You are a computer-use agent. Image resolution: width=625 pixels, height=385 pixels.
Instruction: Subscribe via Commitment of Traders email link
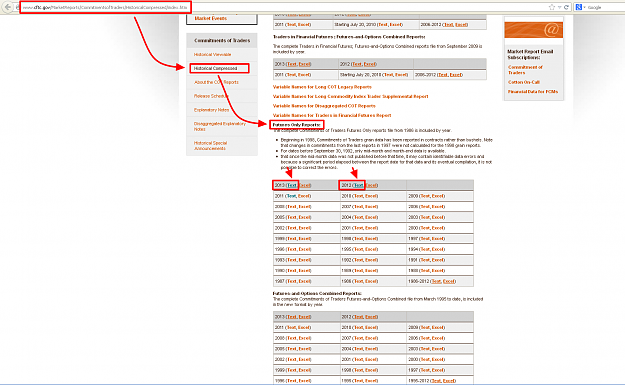coord(525,70)
